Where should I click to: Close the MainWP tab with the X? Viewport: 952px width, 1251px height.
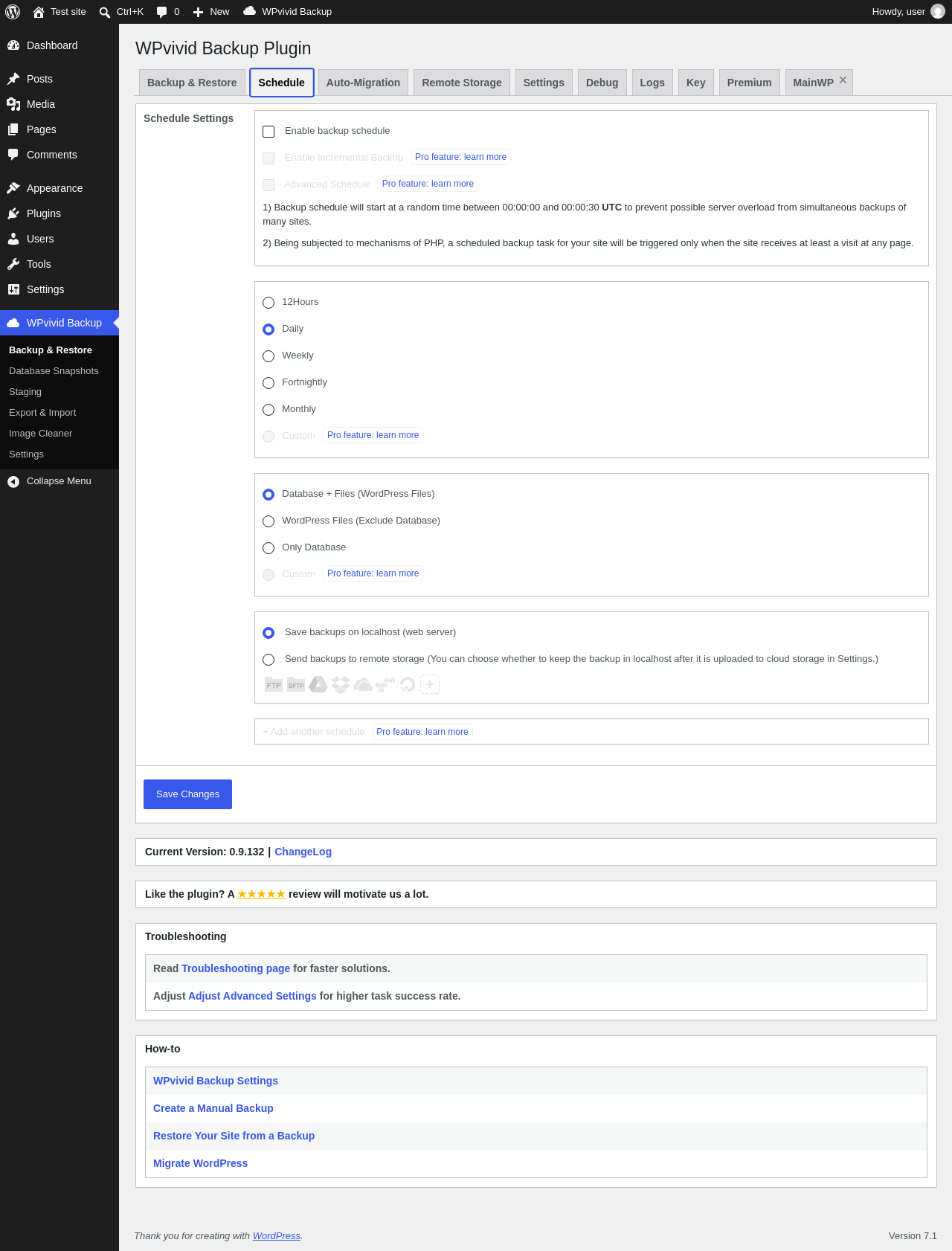[843, 80]
